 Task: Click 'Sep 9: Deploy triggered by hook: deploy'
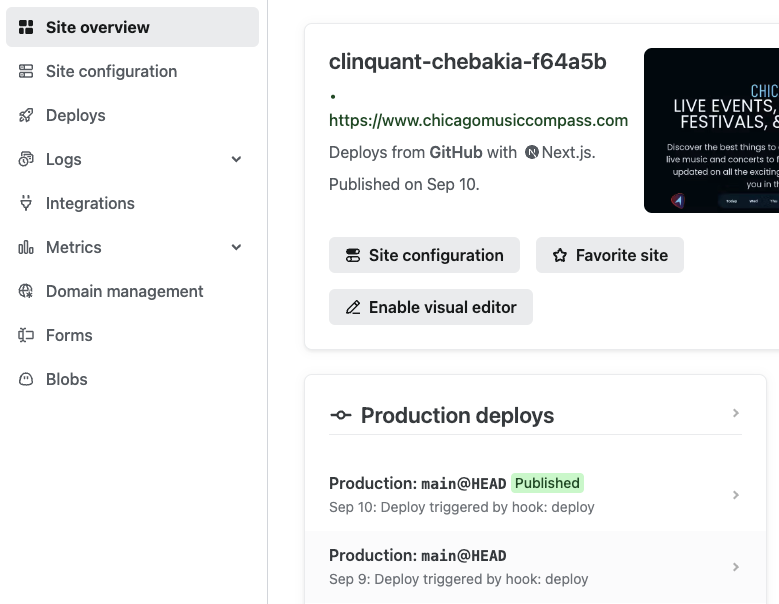click(459, 579)
